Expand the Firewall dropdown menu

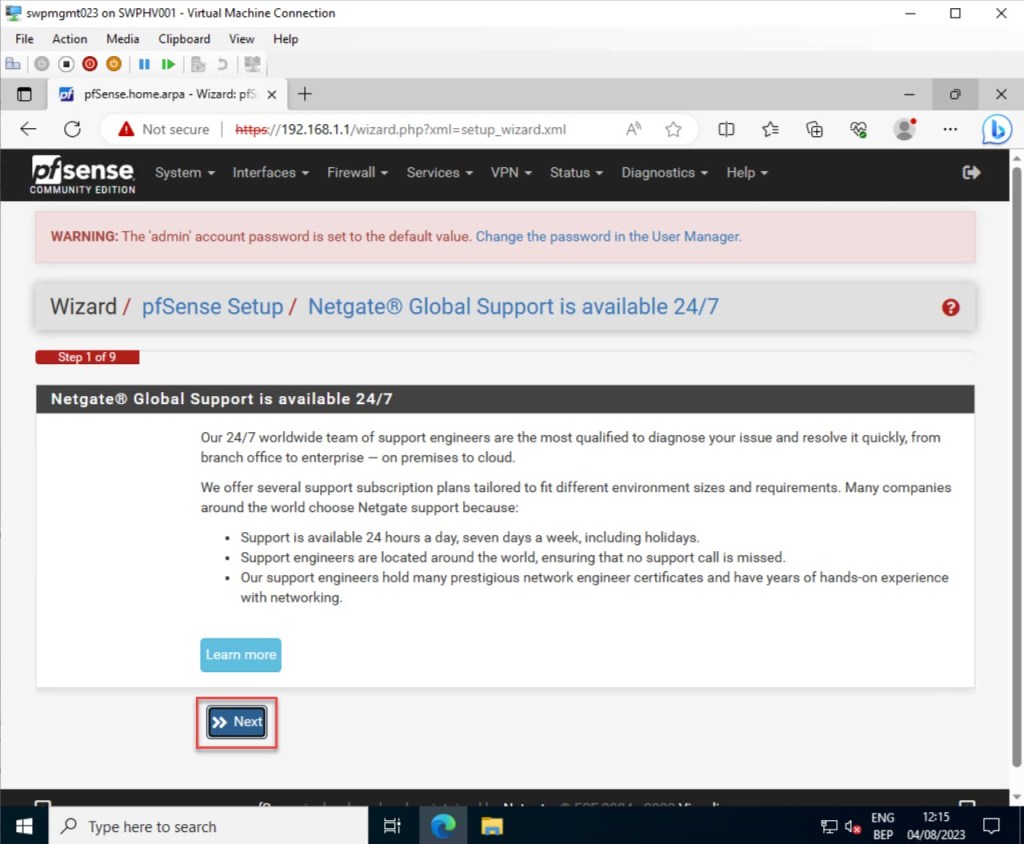[x=357, y=172]
